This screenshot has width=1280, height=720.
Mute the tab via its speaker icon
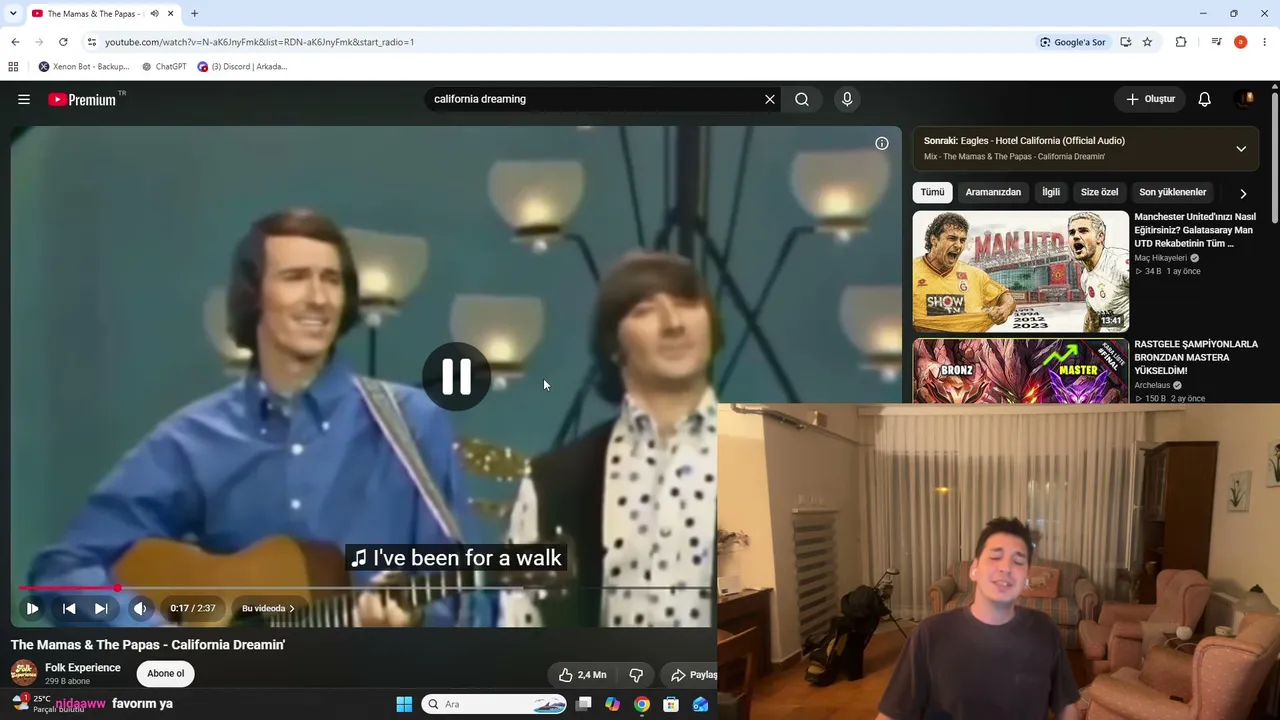pyautogui.click(x=154, y=14)
